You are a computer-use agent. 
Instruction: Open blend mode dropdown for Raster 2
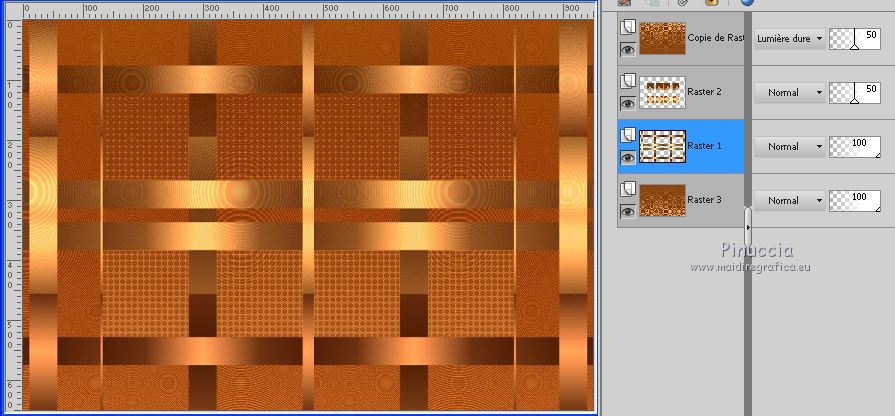pyautogui.click(x=790, y=92)
